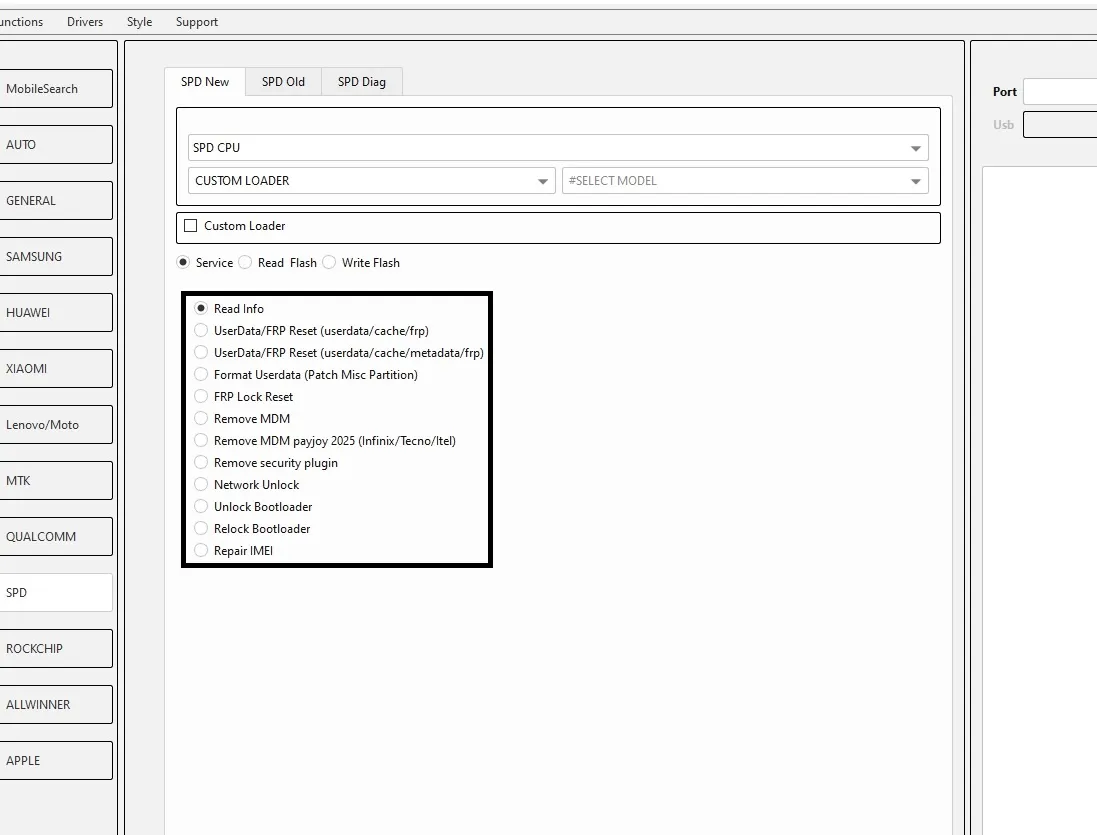Click the XIAOMI sidebar button

point(55,369)
